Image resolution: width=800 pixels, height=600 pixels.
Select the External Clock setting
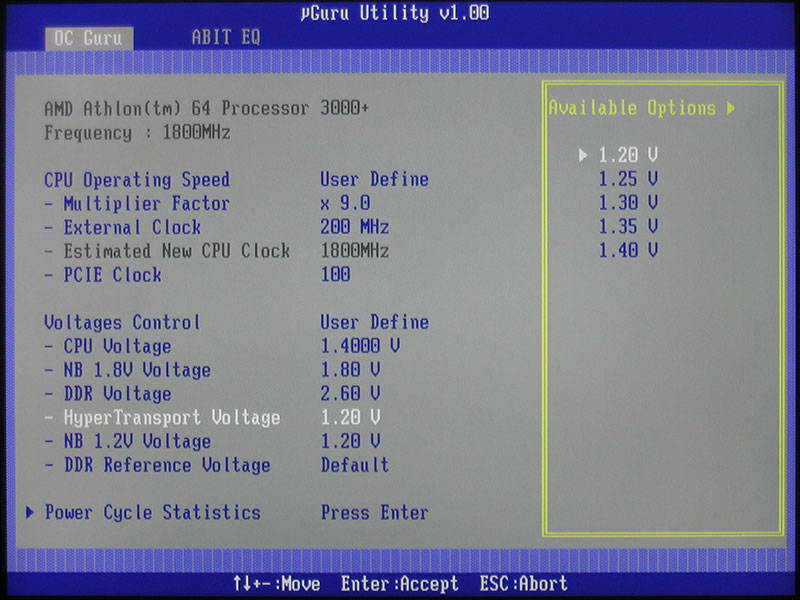tap(122, 227)
